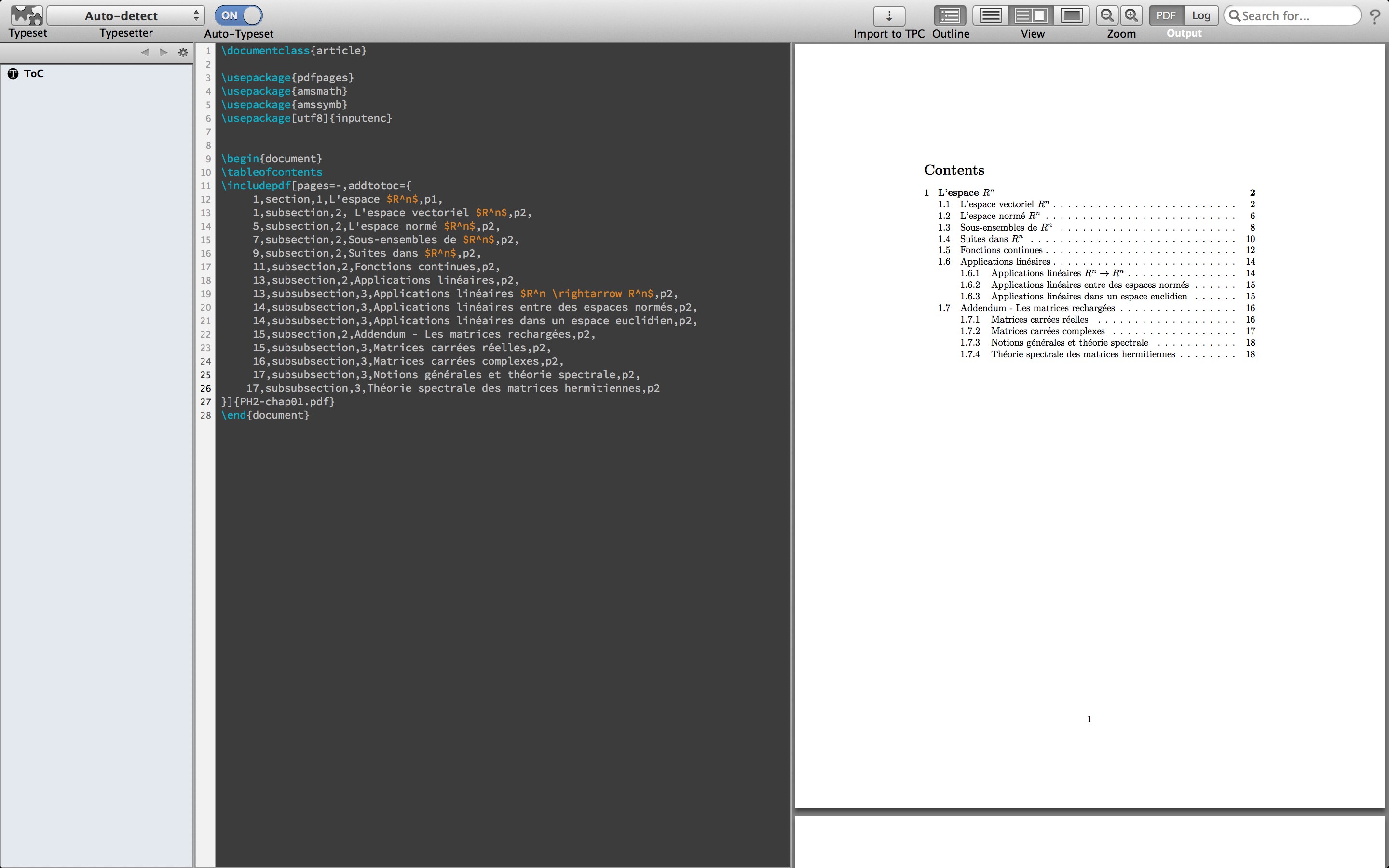Click 1.3 Sous-ensembles entry in preview

click(1096, 227)
